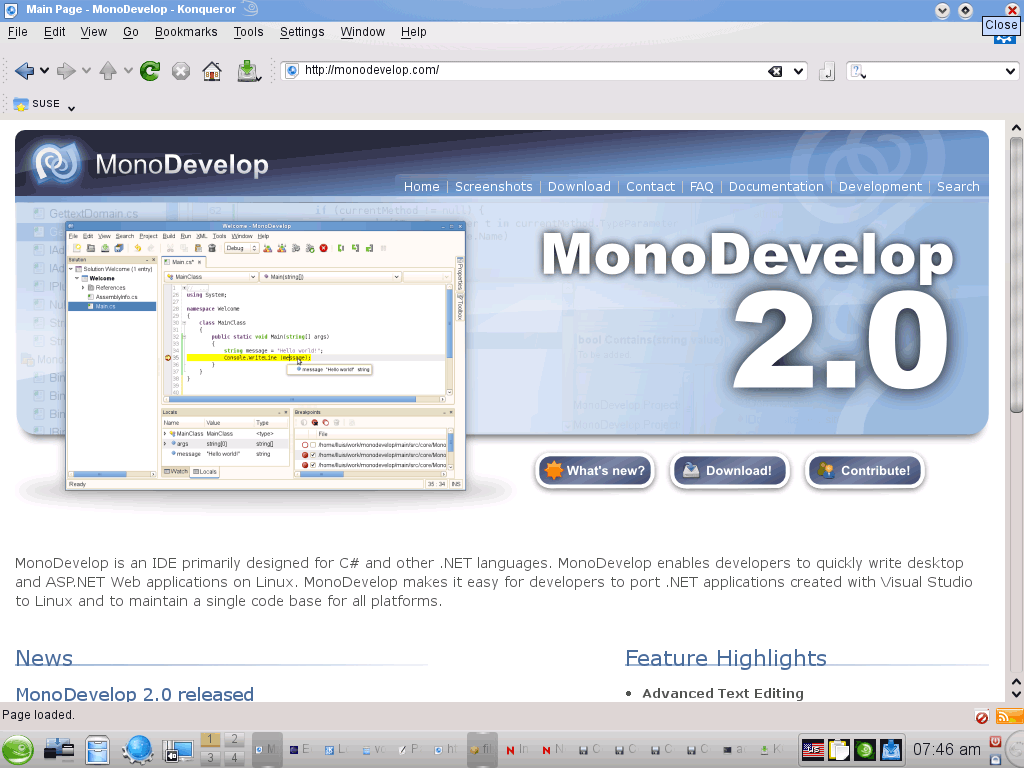Click the scrollbar down arrow at the bottom
Viewport: 1024px width, 768px height.
(1016, 696)
